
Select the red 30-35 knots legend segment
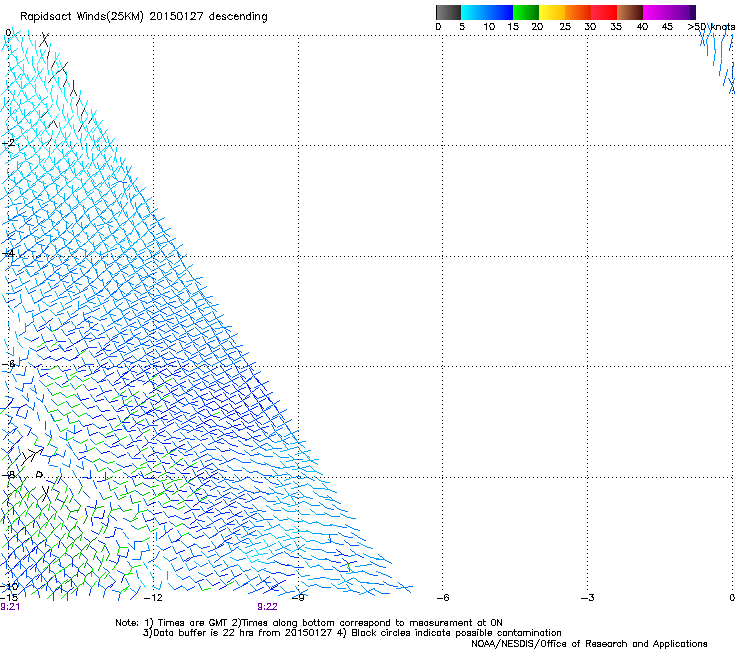point(604,12)
